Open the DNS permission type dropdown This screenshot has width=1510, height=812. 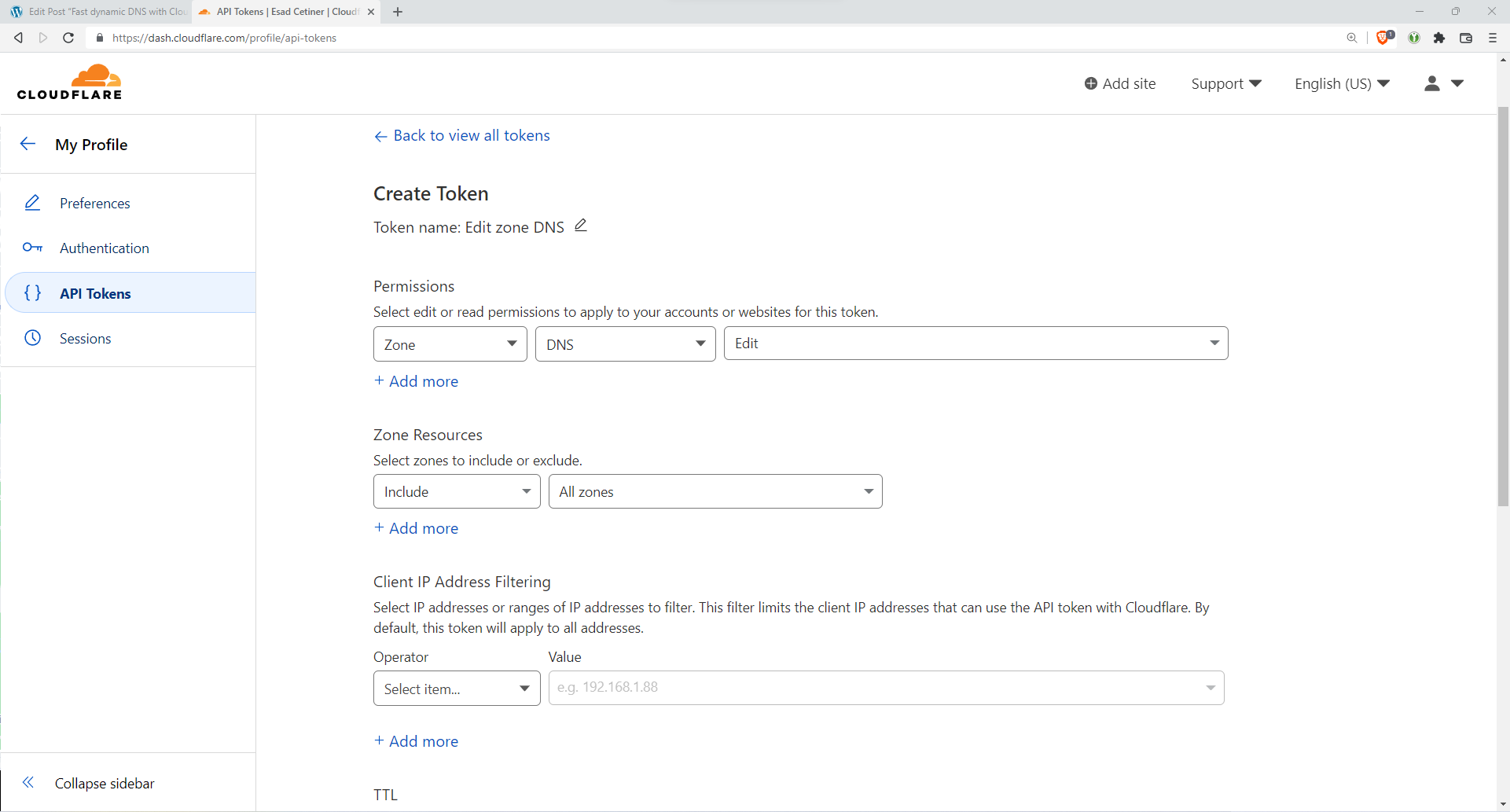coord(626,344)
